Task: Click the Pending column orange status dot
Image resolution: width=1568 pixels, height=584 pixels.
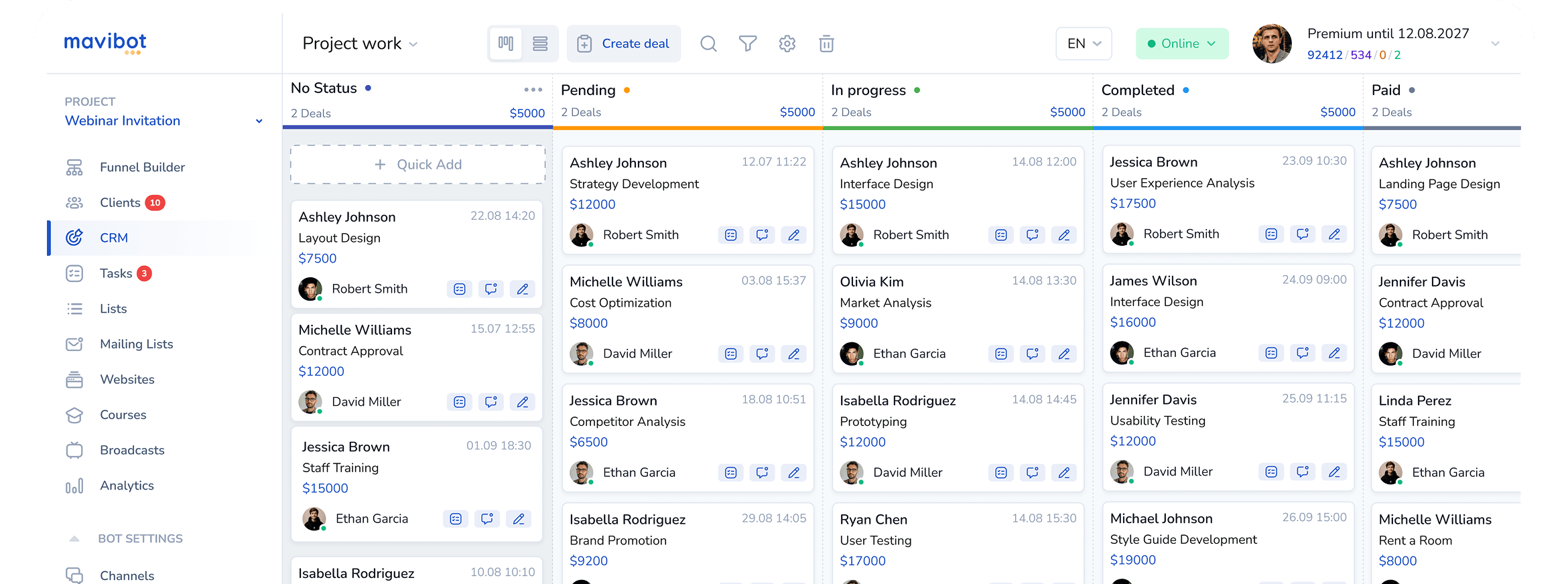Action: 627,90
